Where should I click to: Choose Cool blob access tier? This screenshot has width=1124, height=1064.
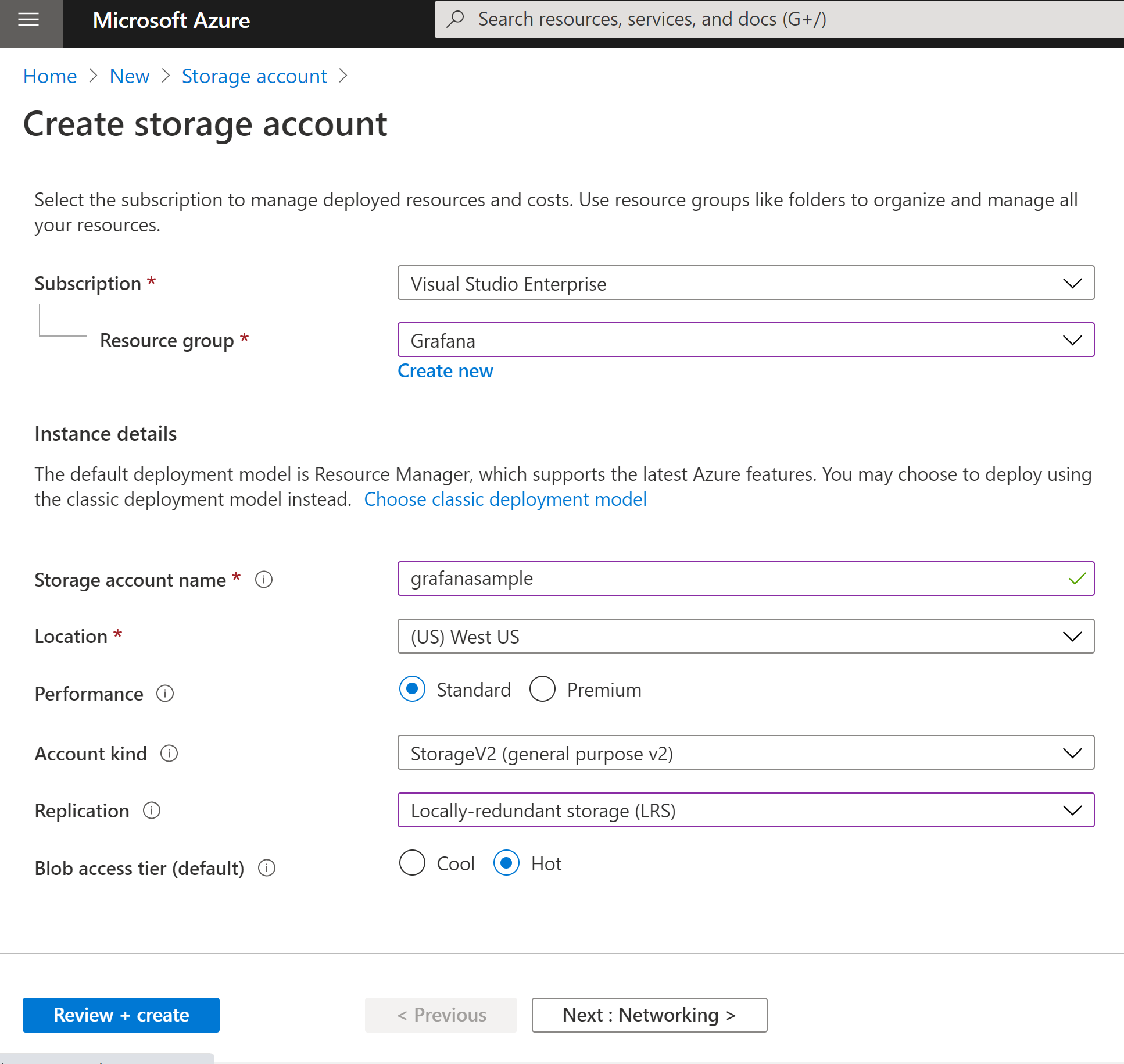[x=412, y=863]
